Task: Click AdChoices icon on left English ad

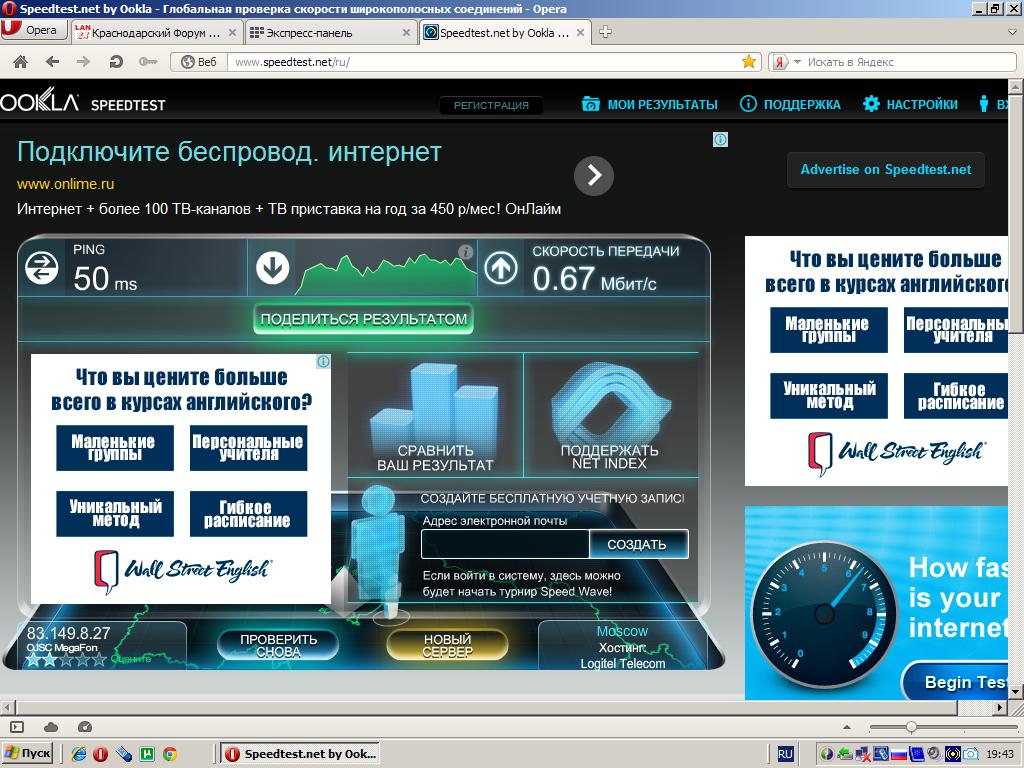Action: (x=323, y=362)
